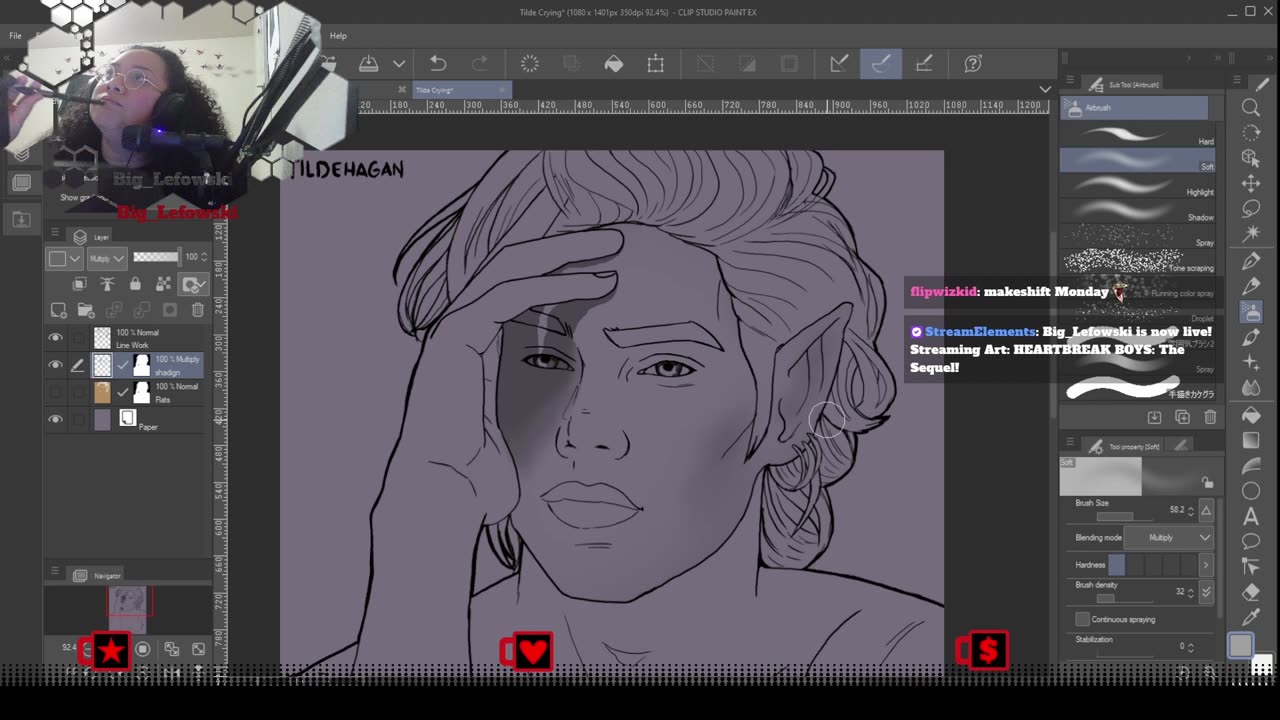Select the Tone scraping sub tool

click(1138, 262)
